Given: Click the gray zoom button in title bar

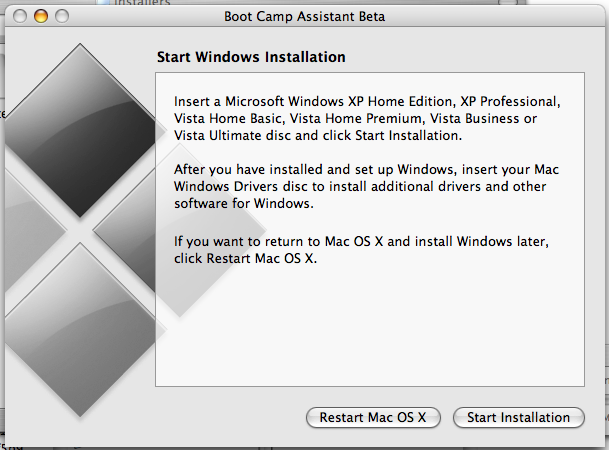Looking at the screenshot, I should [x=61, y=16].
